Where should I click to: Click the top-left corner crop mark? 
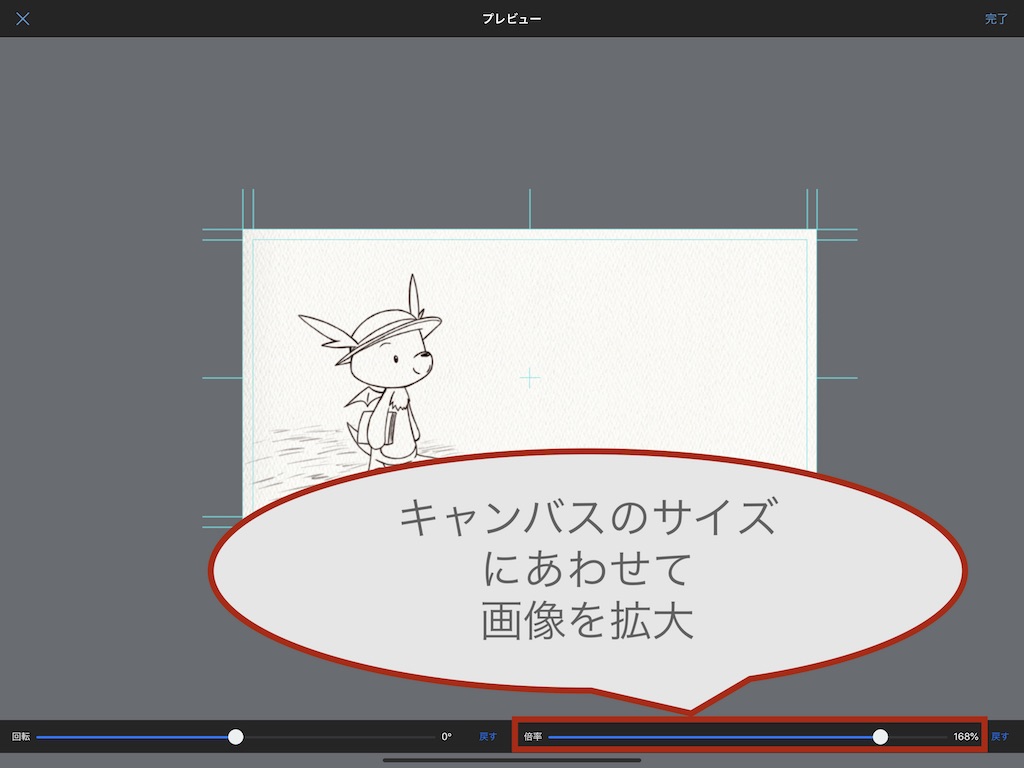coord(246,232)
